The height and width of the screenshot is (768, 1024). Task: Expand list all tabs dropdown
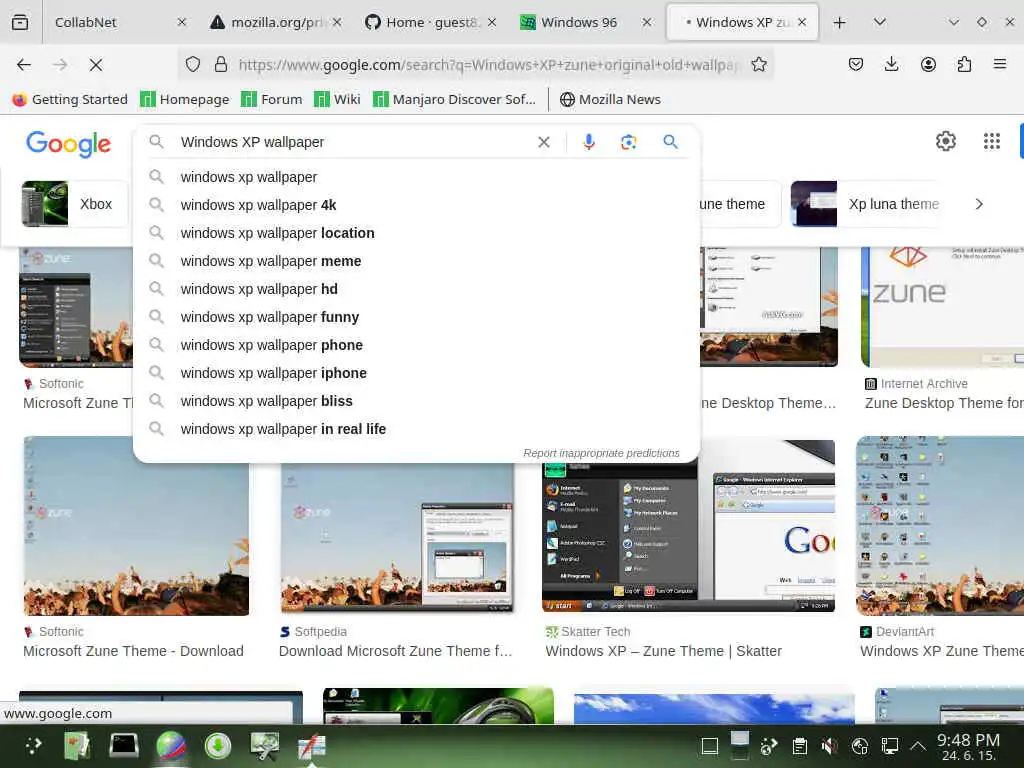click(x=880, y=22)
